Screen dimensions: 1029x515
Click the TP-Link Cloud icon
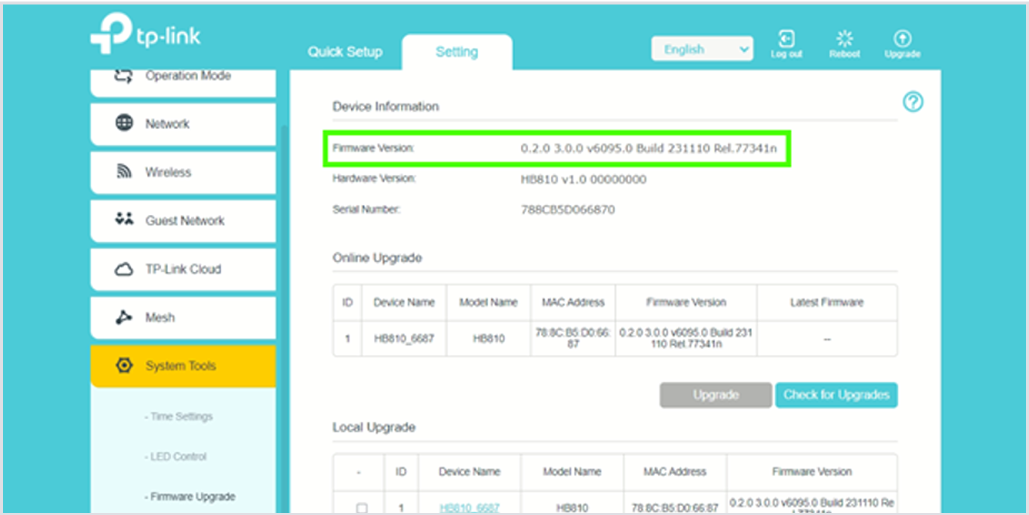124,269
